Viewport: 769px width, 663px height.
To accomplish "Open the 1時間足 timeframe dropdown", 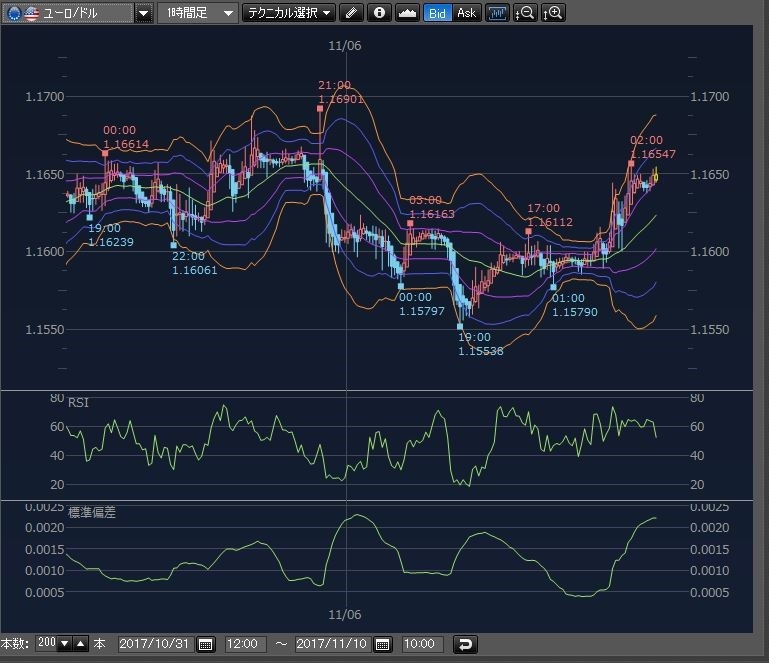I will [198, 13].
